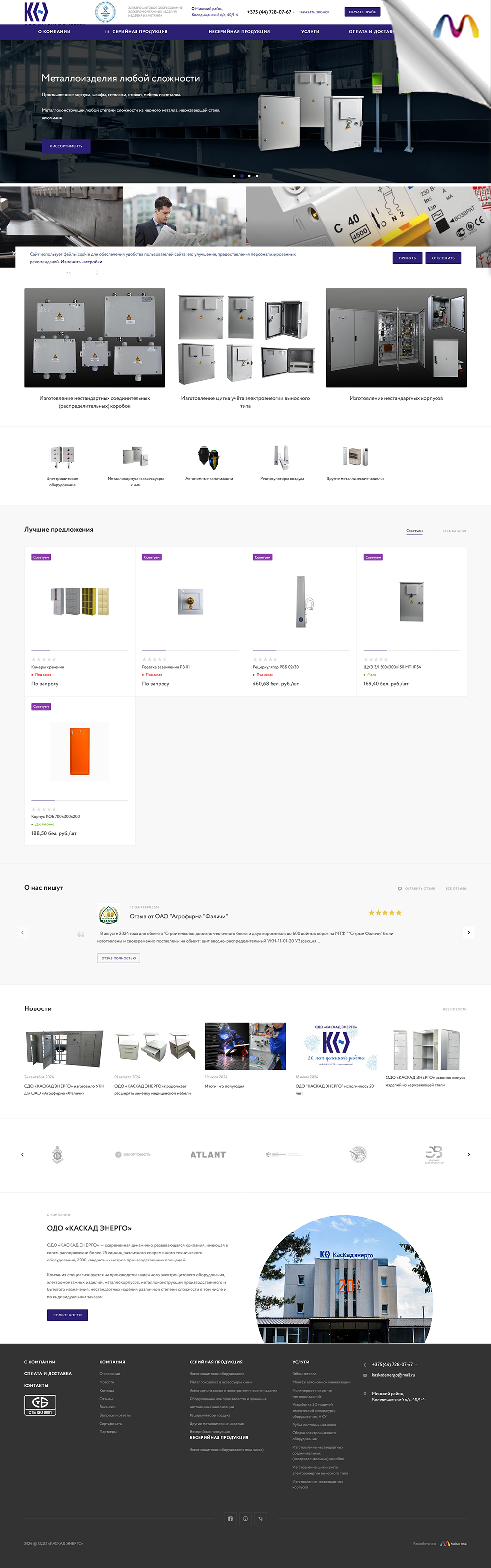
Task: Click the location pin icon beside the header address
Action: [x=193, y=9]
